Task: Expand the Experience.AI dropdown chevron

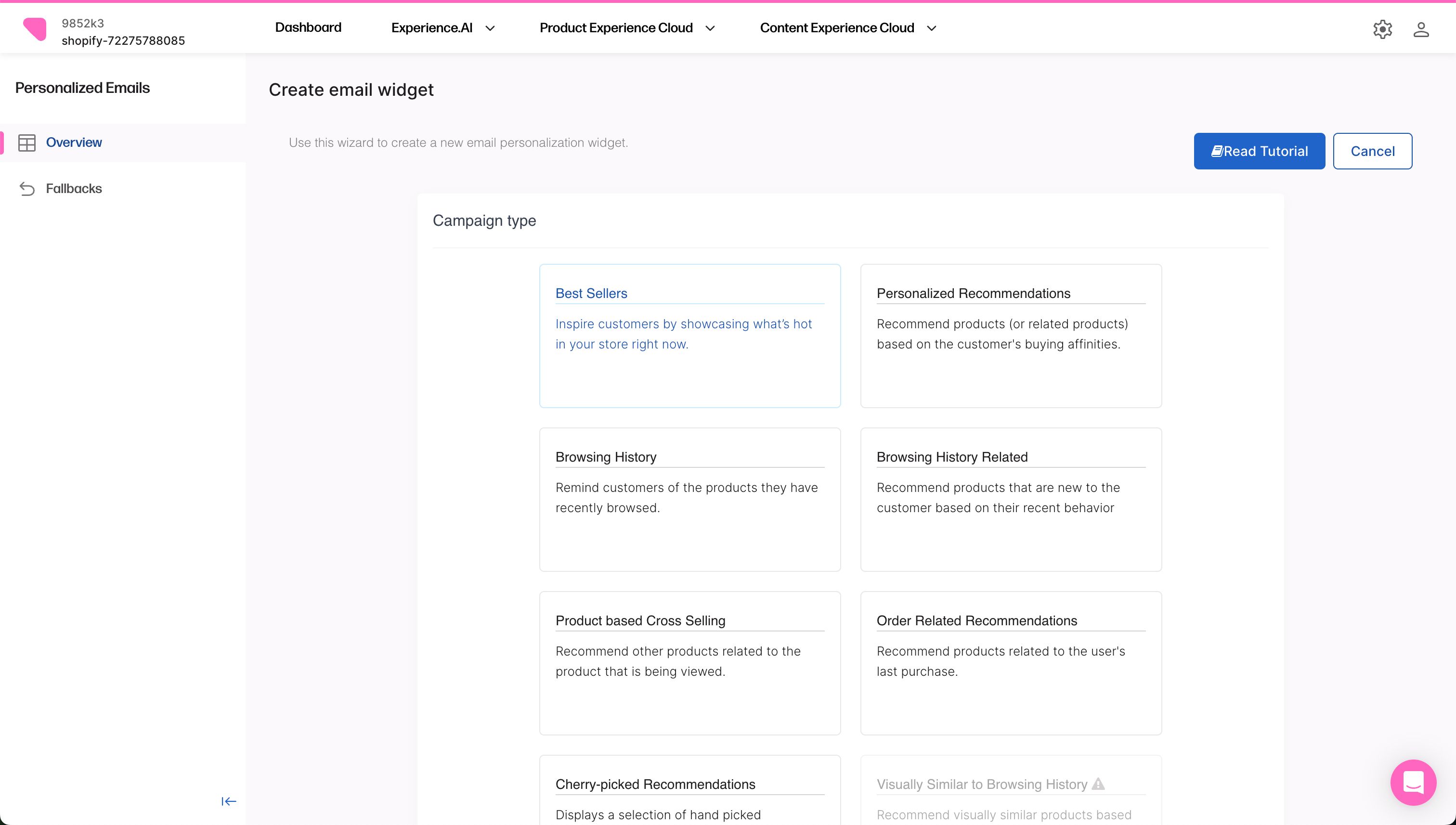Action: pos(490,28)
